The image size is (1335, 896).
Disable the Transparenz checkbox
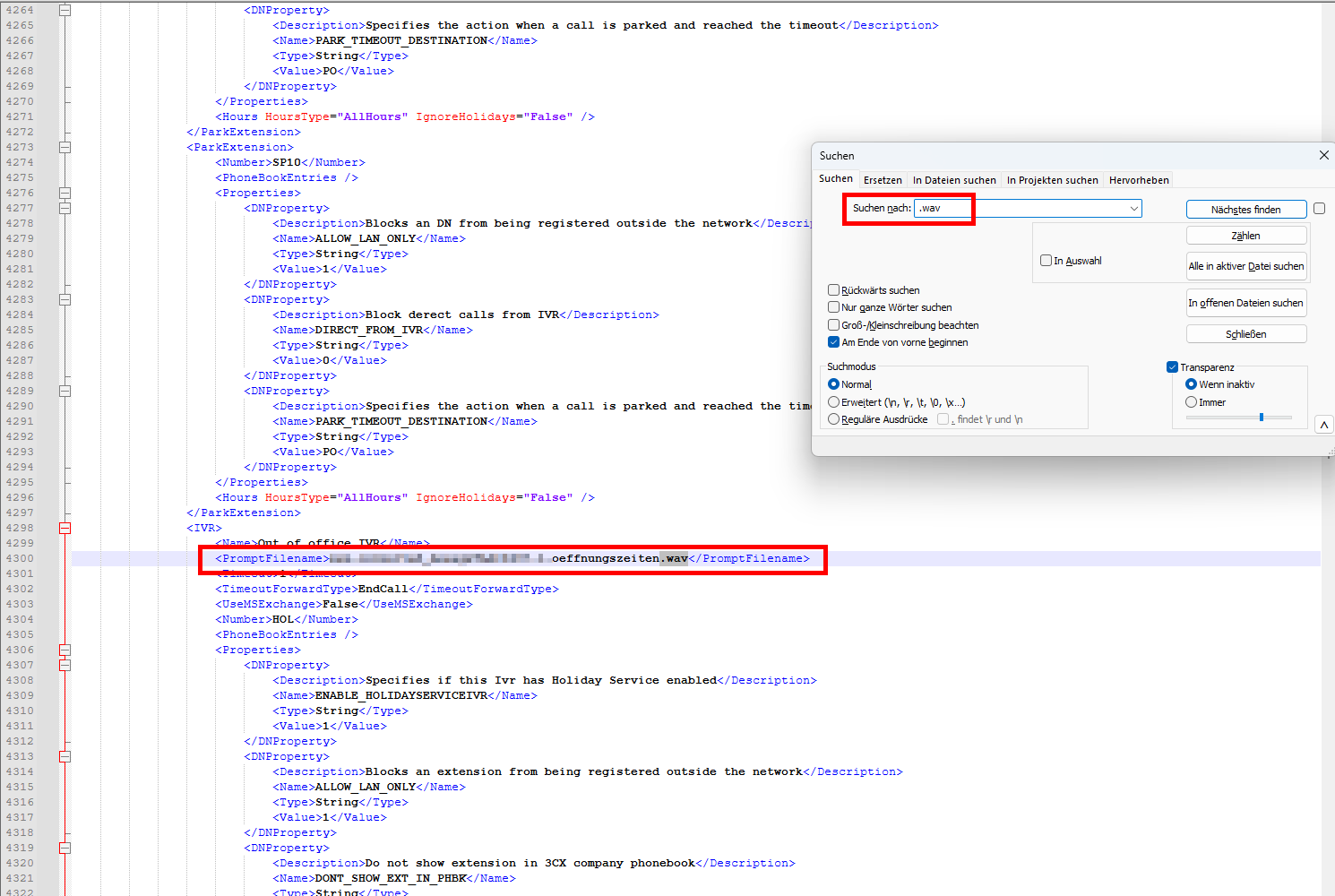click(x=1172, y=367)
